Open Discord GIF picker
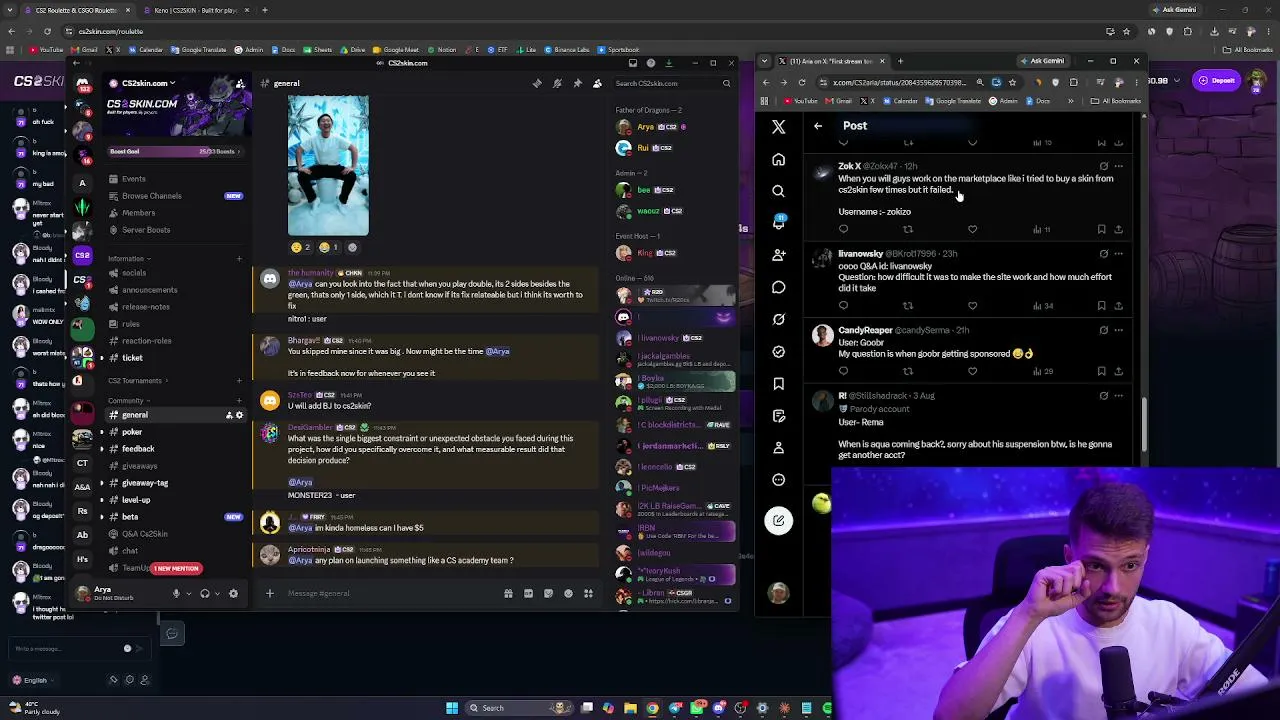 point(528,593)
